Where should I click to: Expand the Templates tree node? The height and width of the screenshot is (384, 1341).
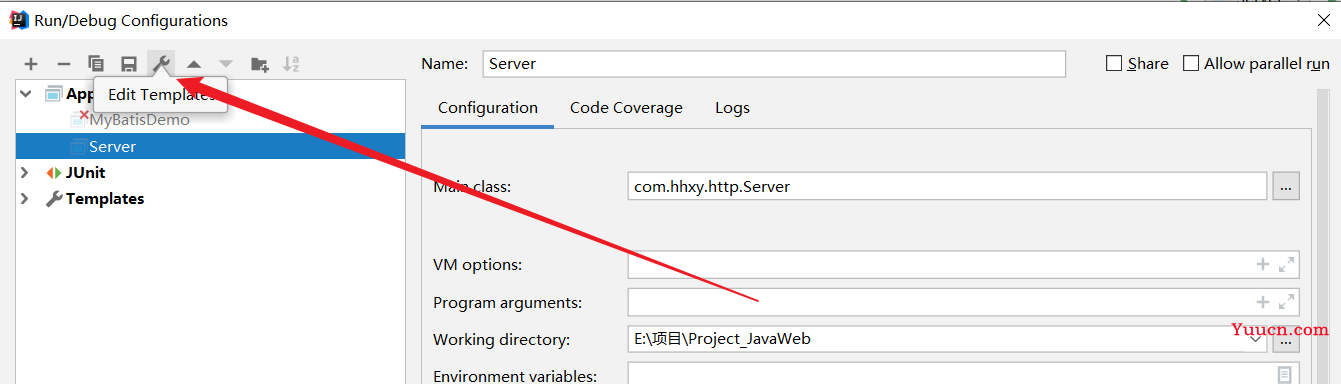tap(25, 199)
